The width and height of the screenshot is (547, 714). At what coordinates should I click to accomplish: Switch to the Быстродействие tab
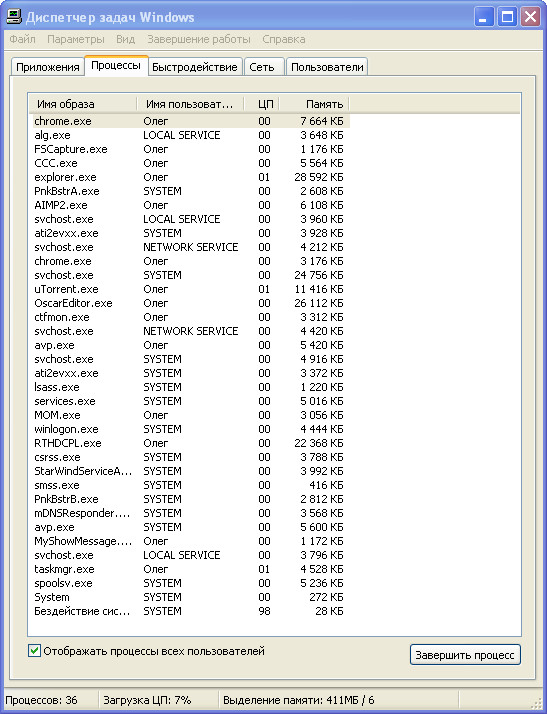click(x=194, y=67)
